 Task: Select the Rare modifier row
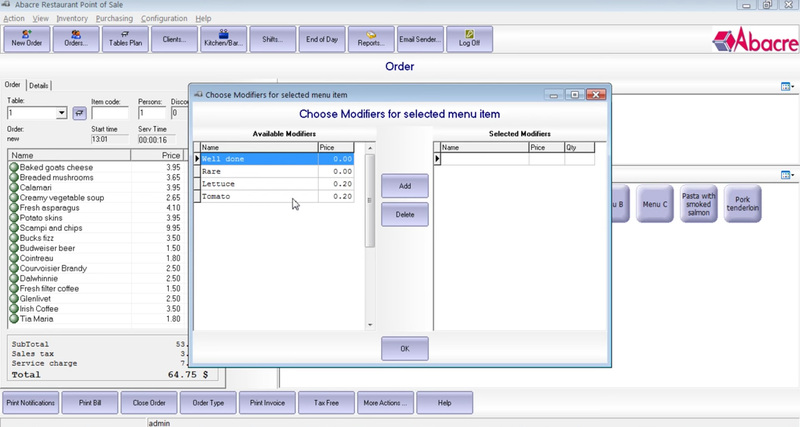coord(277,171)
